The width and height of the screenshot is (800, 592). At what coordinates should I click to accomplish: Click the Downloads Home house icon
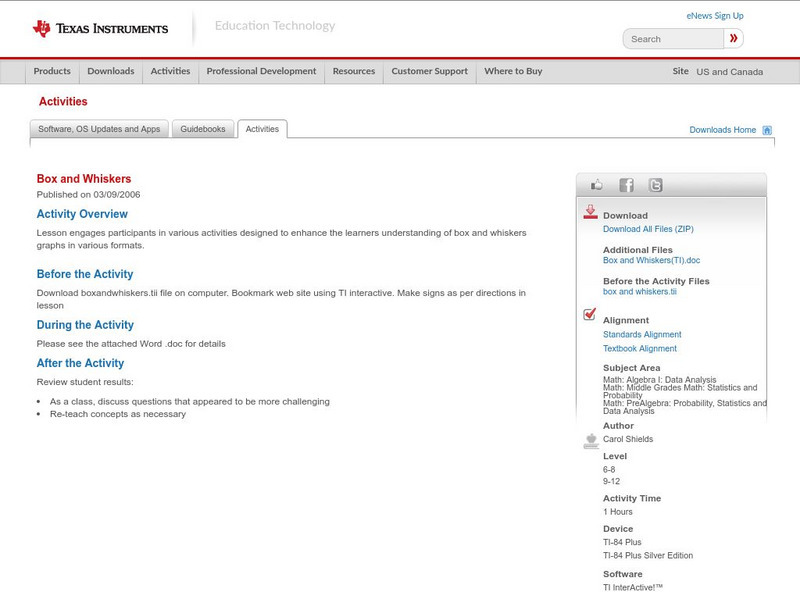(767, 130)
